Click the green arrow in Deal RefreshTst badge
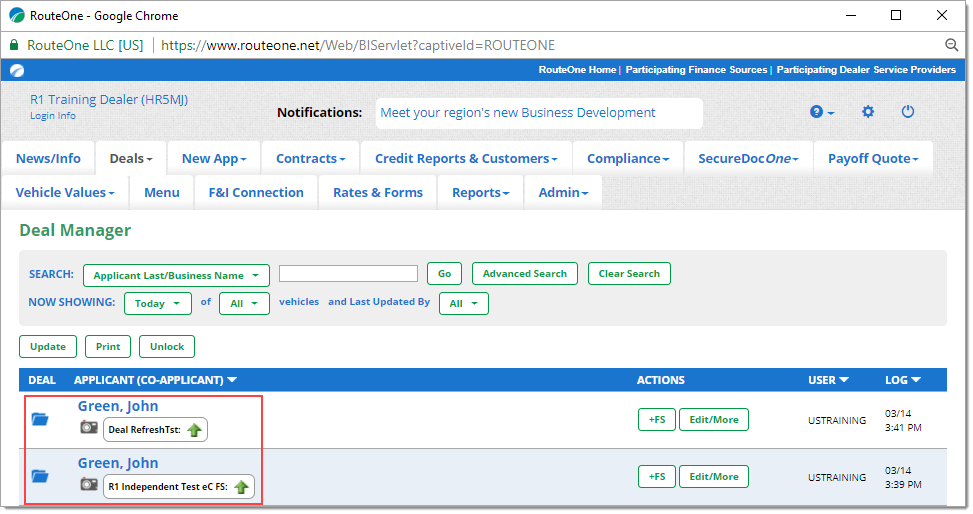 click(x=194, y=430)
